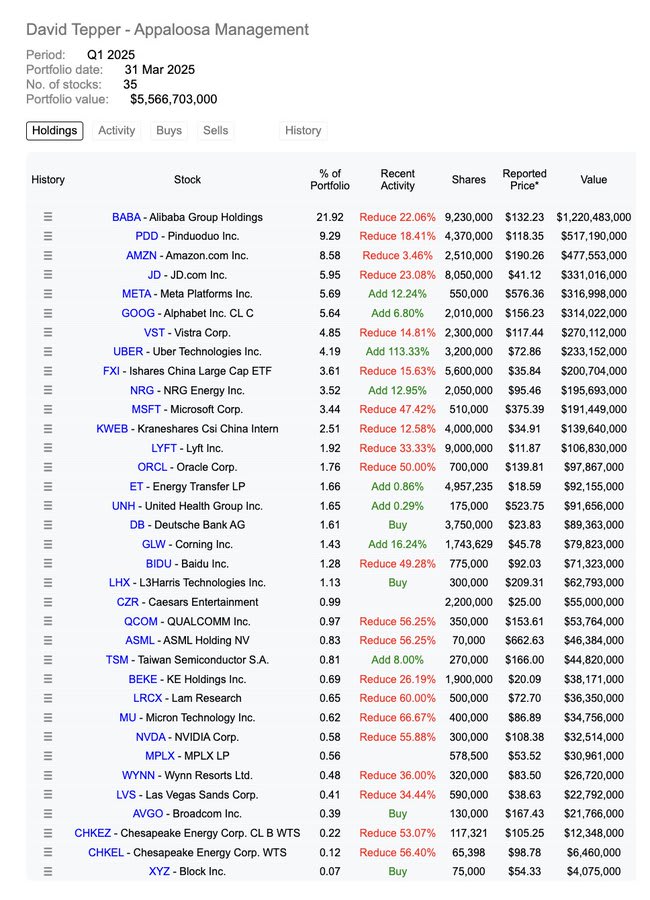Open history icon for GOOG row

(48, 313)
